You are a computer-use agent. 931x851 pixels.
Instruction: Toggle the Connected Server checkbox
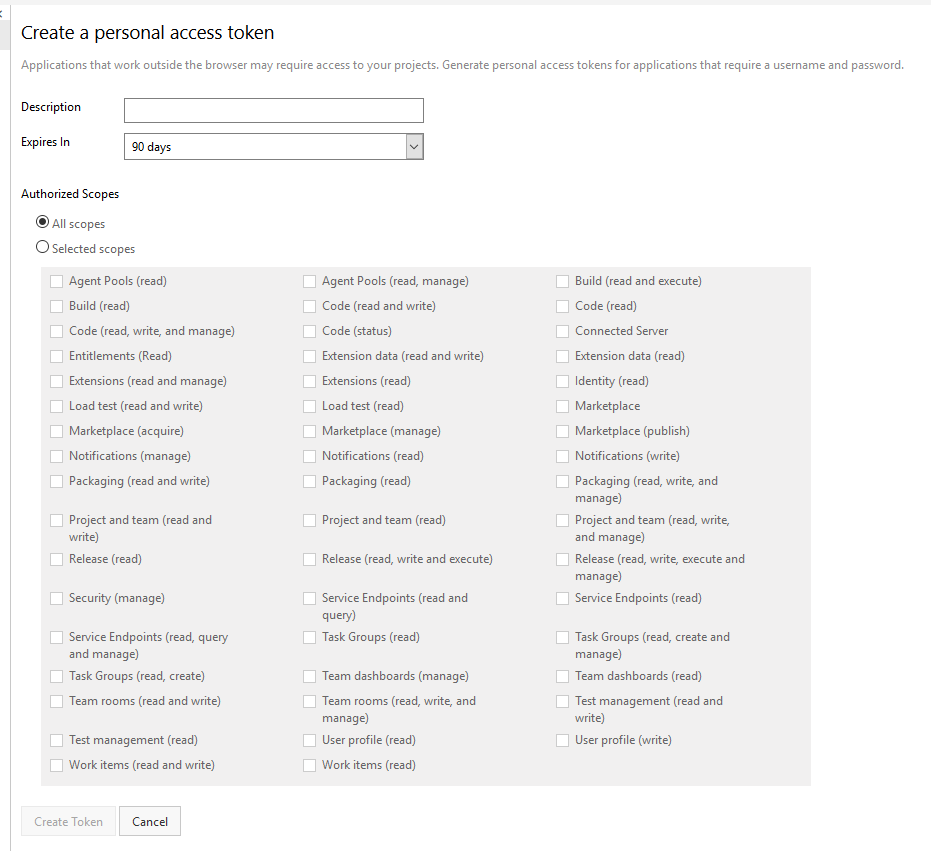coord(563,332)
